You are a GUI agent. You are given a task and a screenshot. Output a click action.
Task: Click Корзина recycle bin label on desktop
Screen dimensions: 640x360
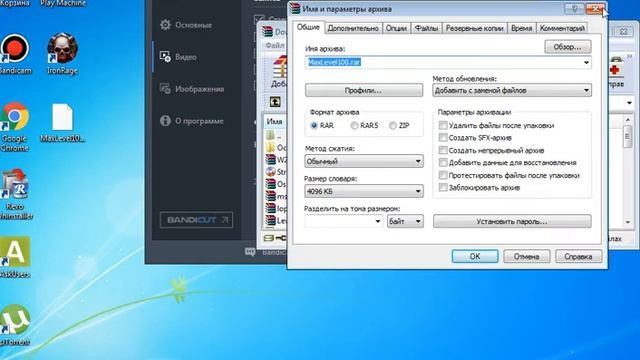pyautogui.click(x=15, y=3)
